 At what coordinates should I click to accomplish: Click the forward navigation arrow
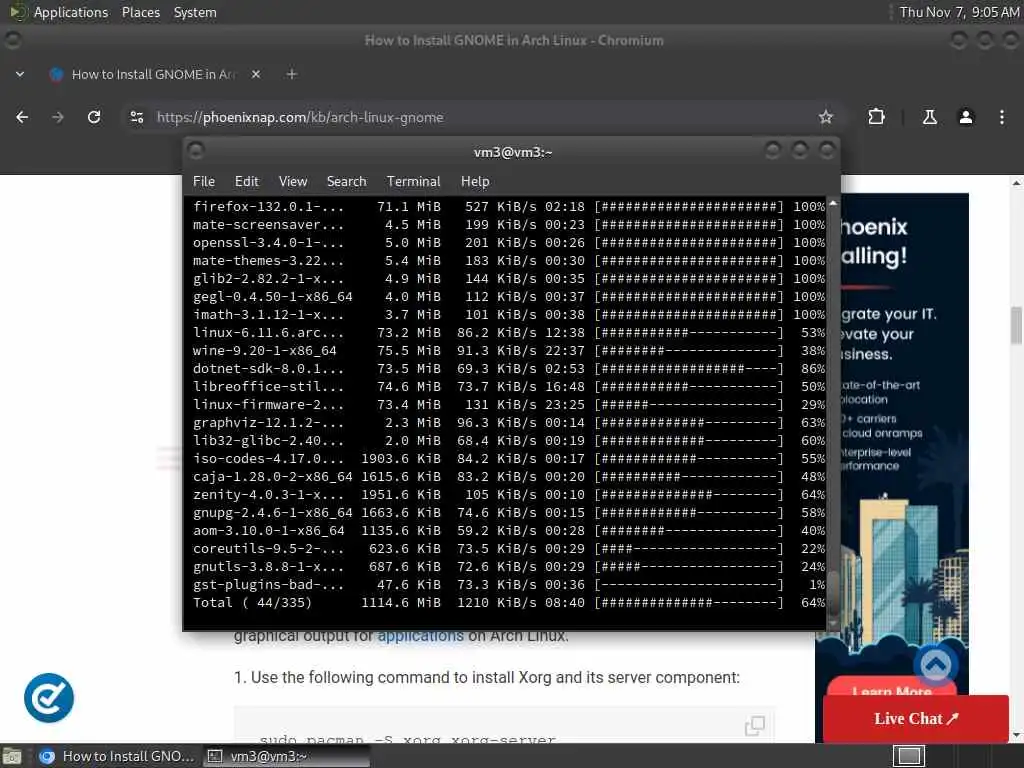pyautogui.click(x=58, y=117)
